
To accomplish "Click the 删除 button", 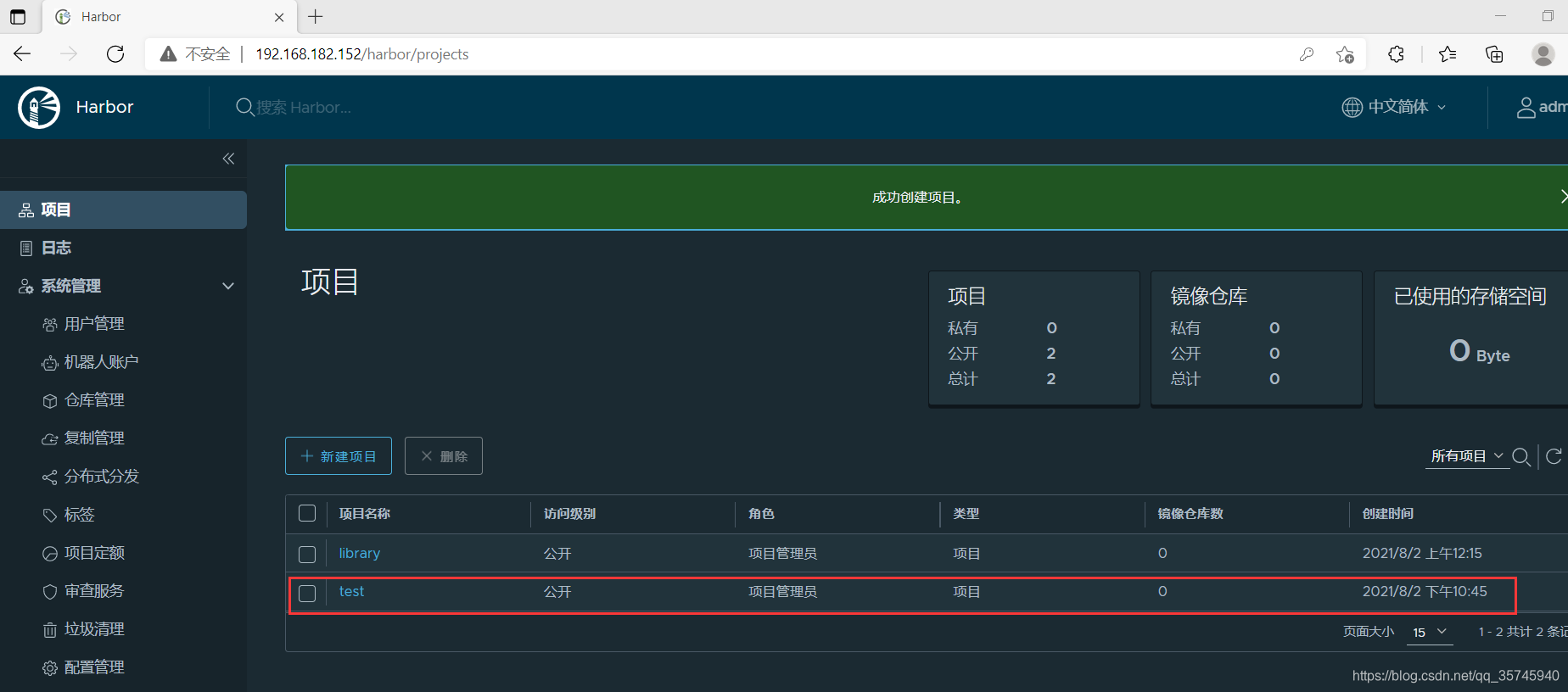I will point(444,456).
